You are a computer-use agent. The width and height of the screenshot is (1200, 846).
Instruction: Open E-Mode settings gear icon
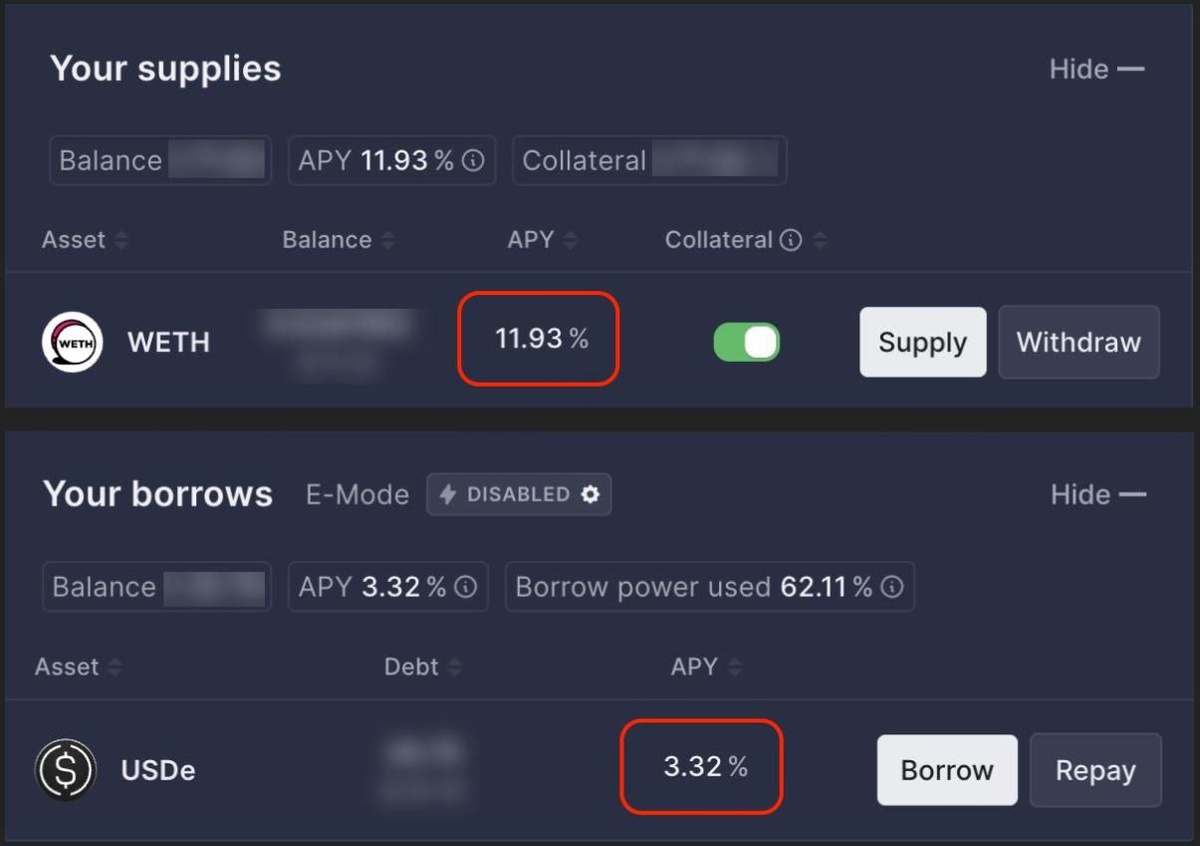coord(590,494)
